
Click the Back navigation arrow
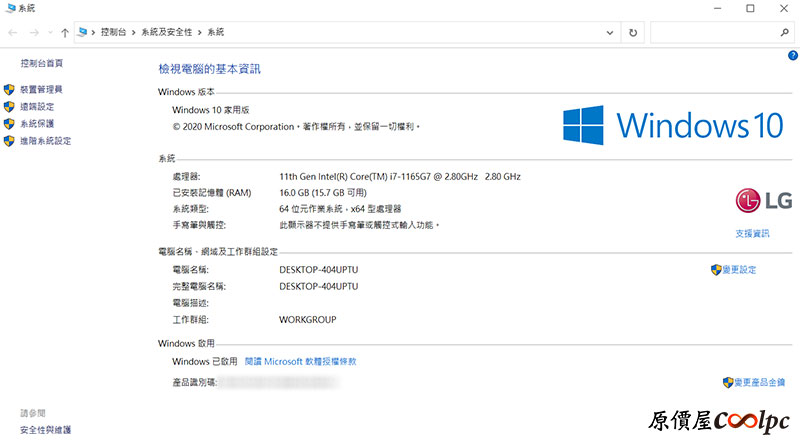(12, 32)
